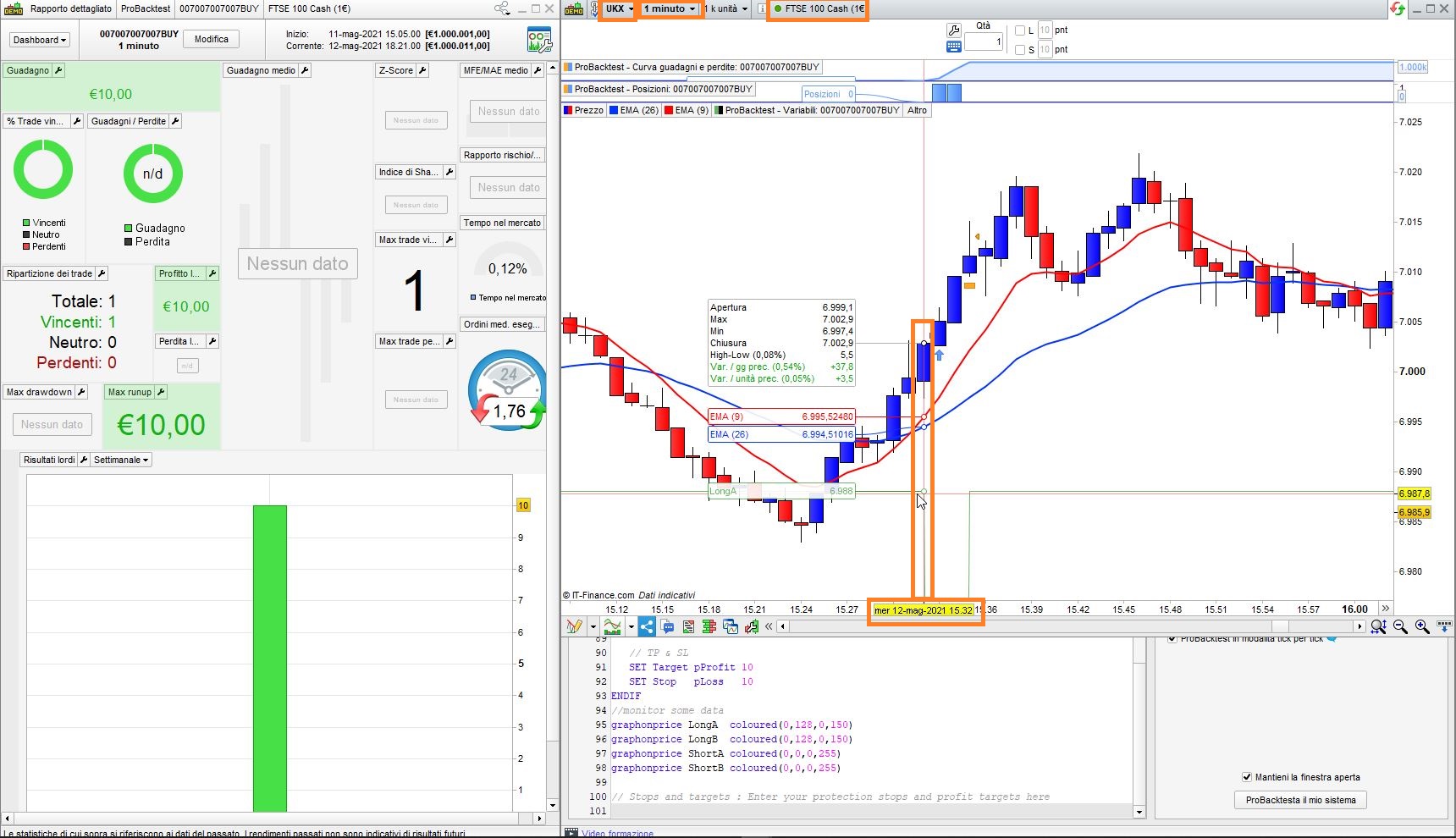Select ProBacktest - Variabili legend tab

[x=808, y=110]
